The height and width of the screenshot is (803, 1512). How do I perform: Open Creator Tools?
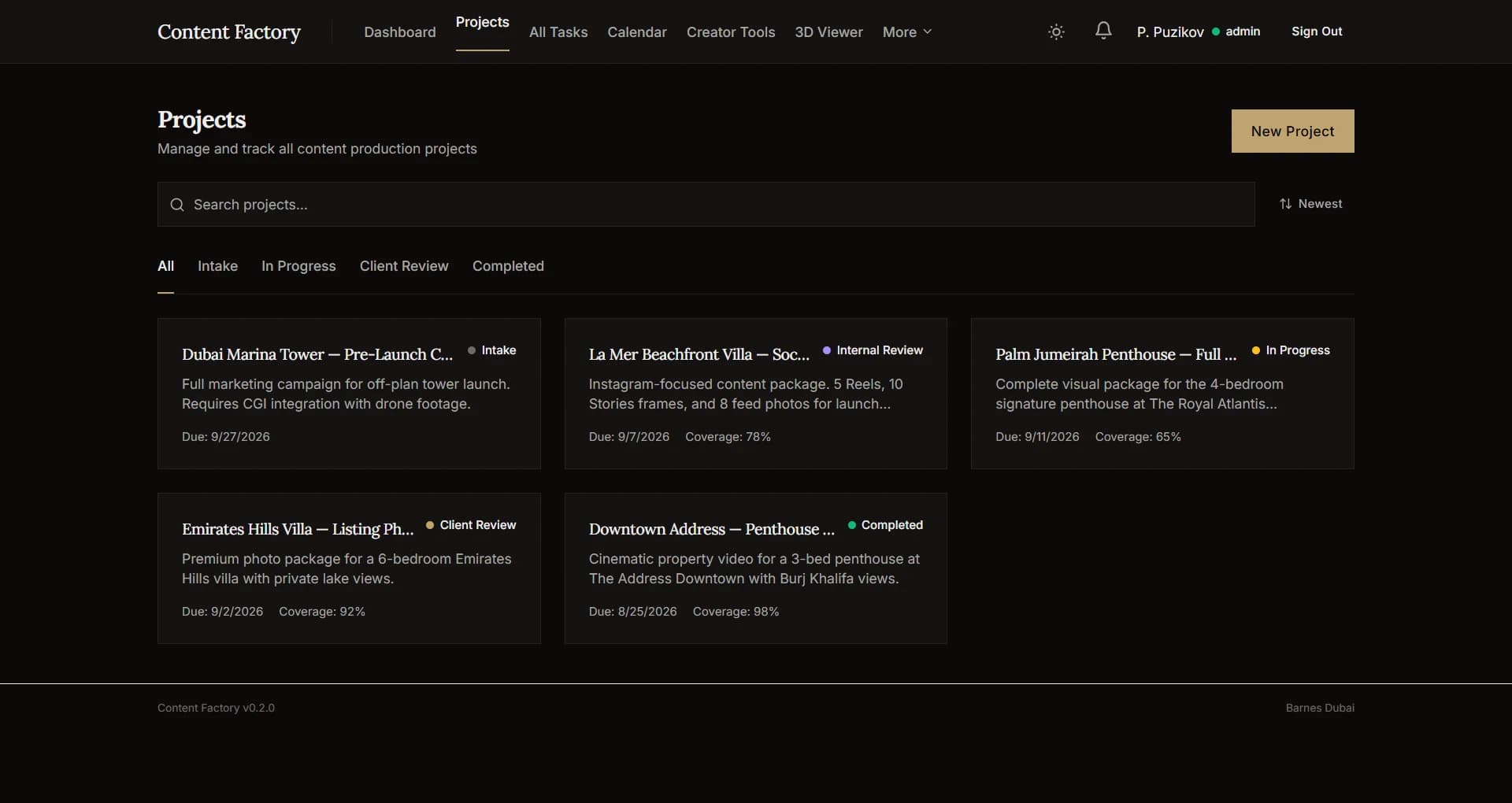coord(731,32)
